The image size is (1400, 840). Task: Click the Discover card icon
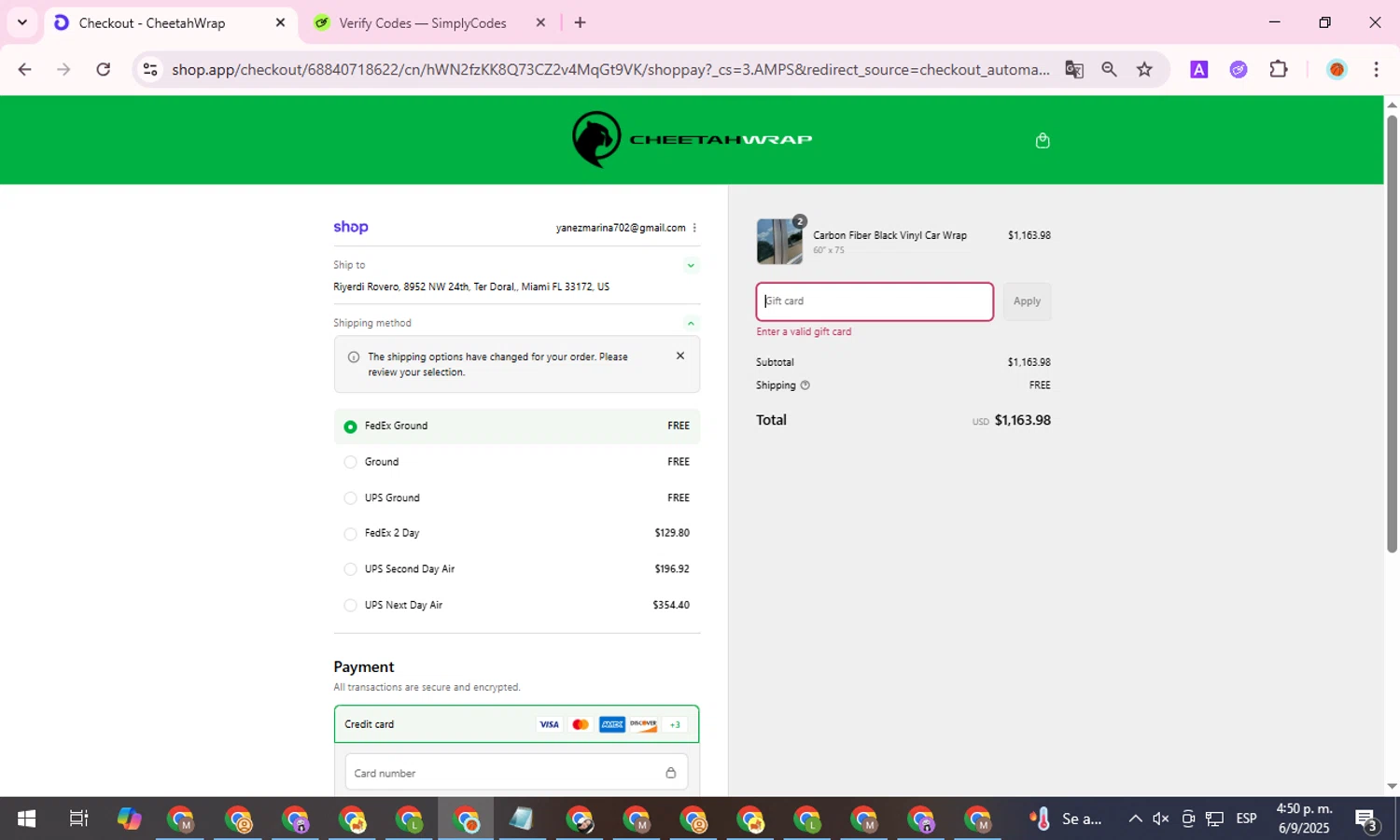pos(643,724)
